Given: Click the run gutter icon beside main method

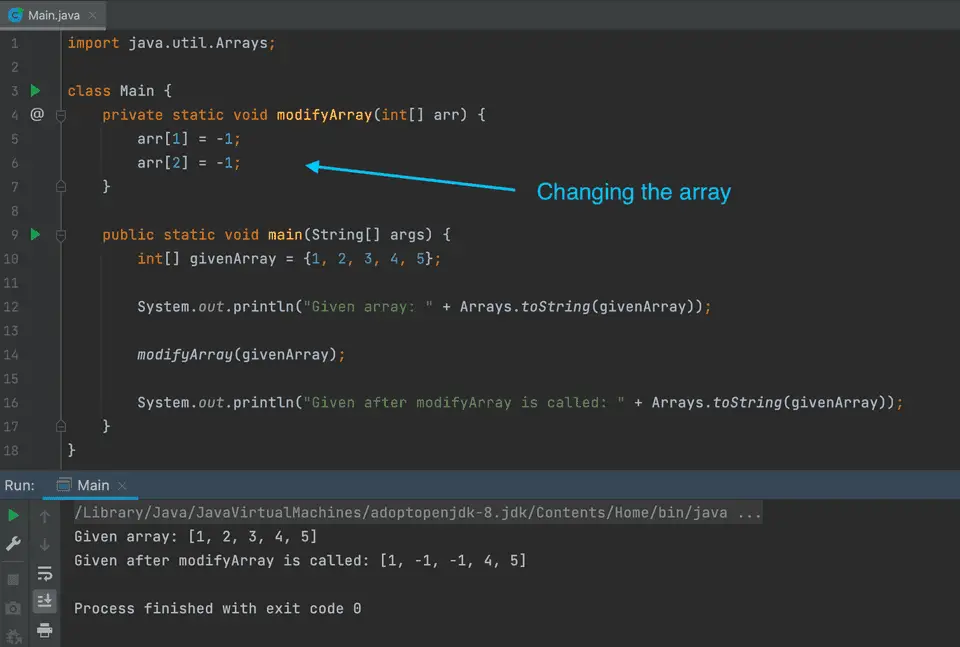Looking at the screenshot, I should 36,234.
